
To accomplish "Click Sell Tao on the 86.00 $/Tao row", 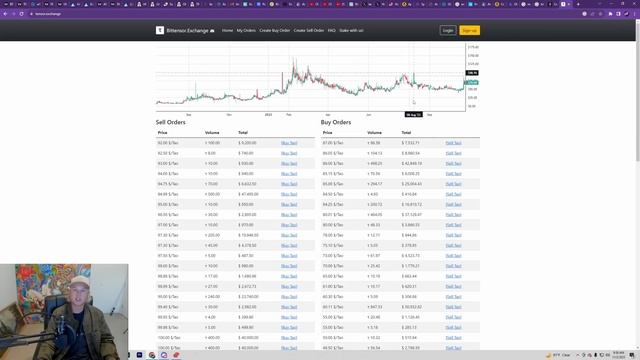I will pyautogui.click(x=453, y=163).
